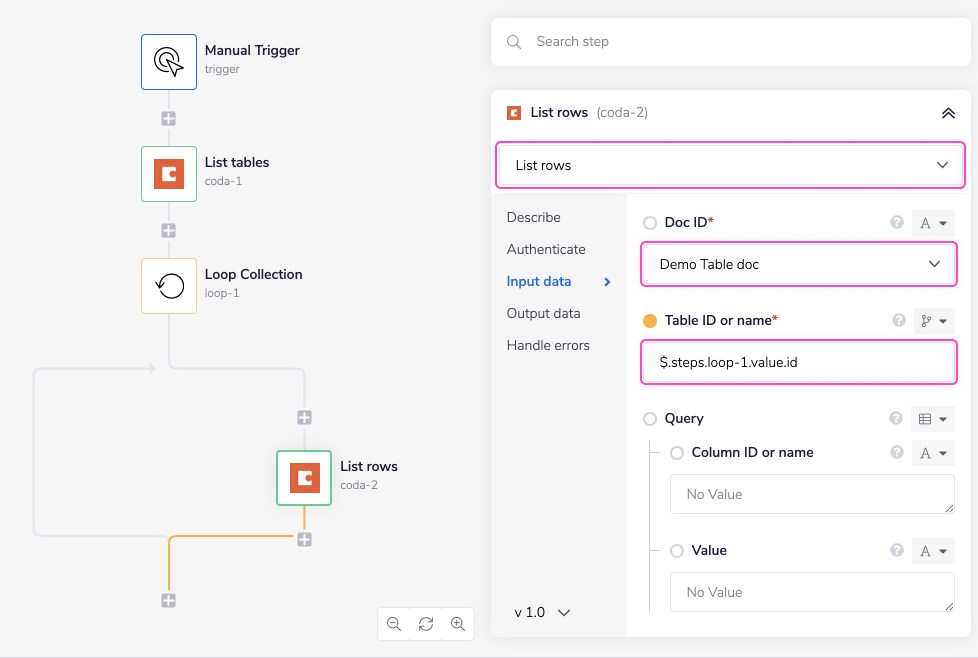Image resolution: width=978 pixels, height=658 pixels.
Task: Select the List tables coda-1 step icon
Action: click(x=168, y=173)
